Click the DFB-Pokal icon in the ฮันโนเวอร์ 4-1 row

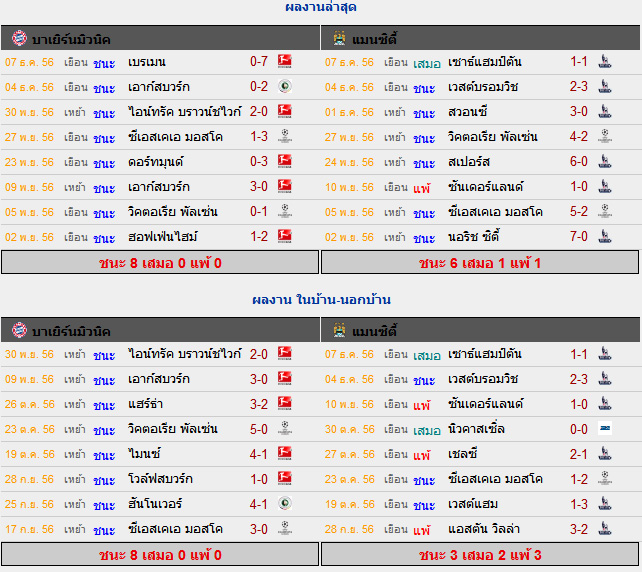click(285, 503)
